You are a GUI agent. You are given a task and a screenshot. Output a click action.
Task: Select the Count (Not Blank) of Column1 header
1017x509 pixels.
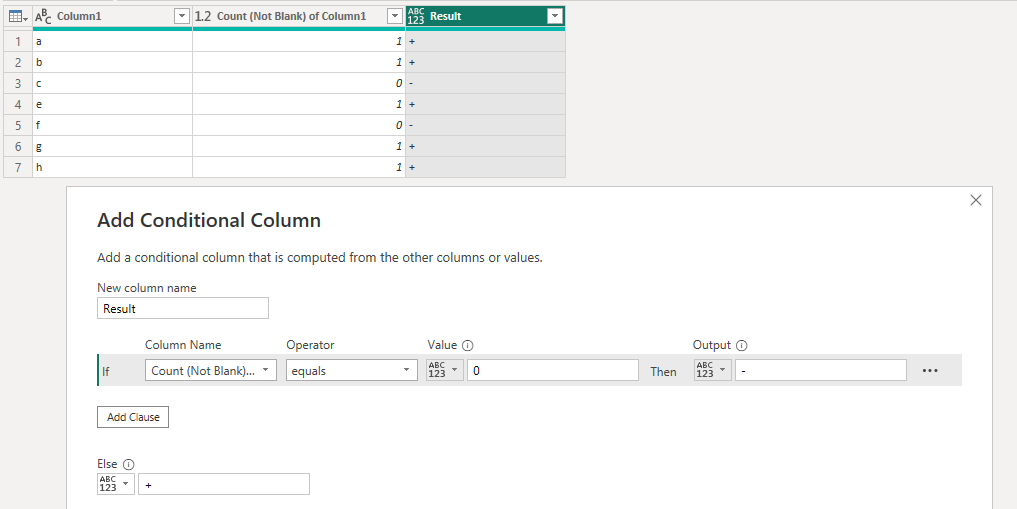[298, 16]
